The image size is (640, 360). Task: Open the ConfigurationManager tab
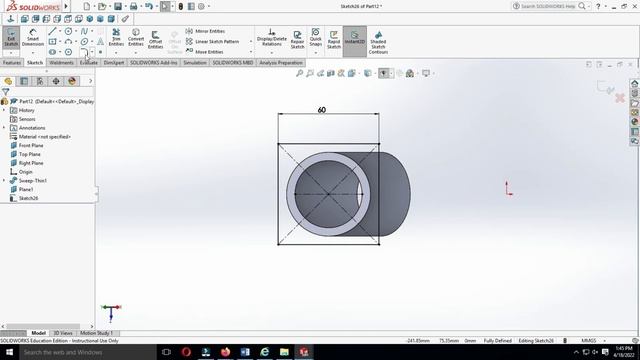point(40,81)
